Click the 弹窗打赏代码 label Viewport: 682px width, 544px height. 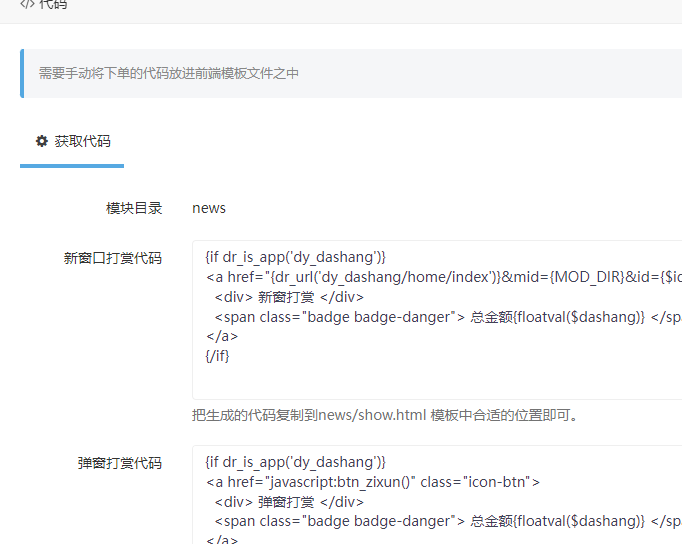[120, 463]
